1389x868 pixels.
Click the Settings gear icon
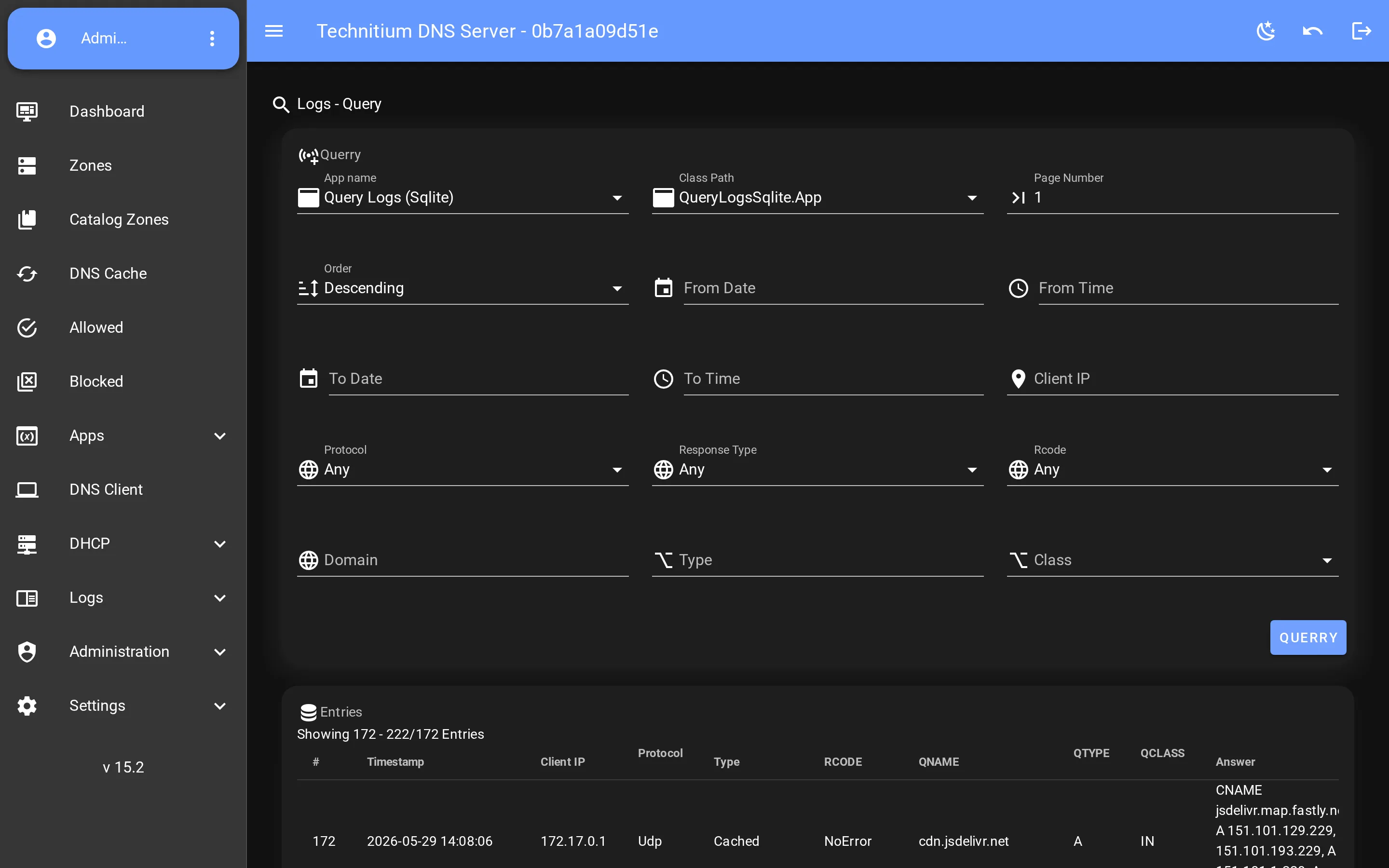pos(27,705)
